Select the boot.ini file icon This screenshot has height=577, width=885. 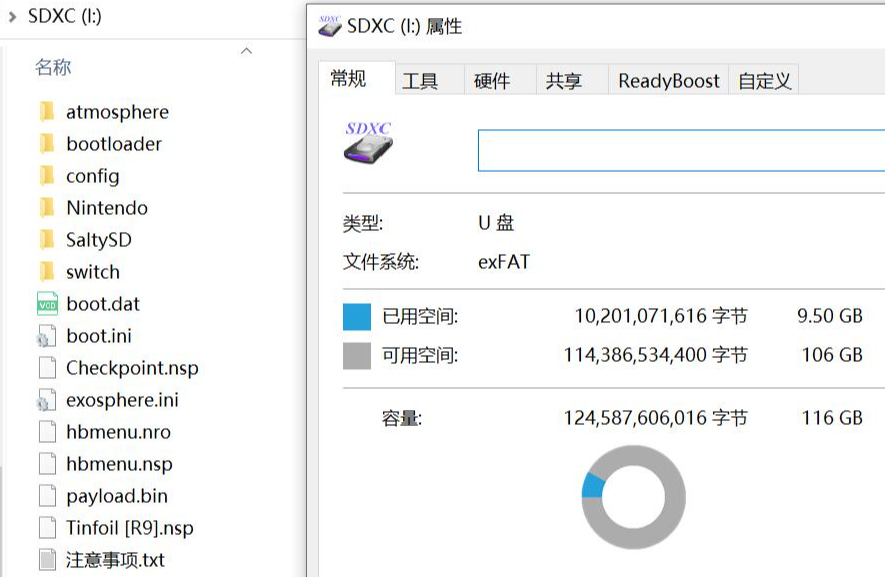click(47, 336)
